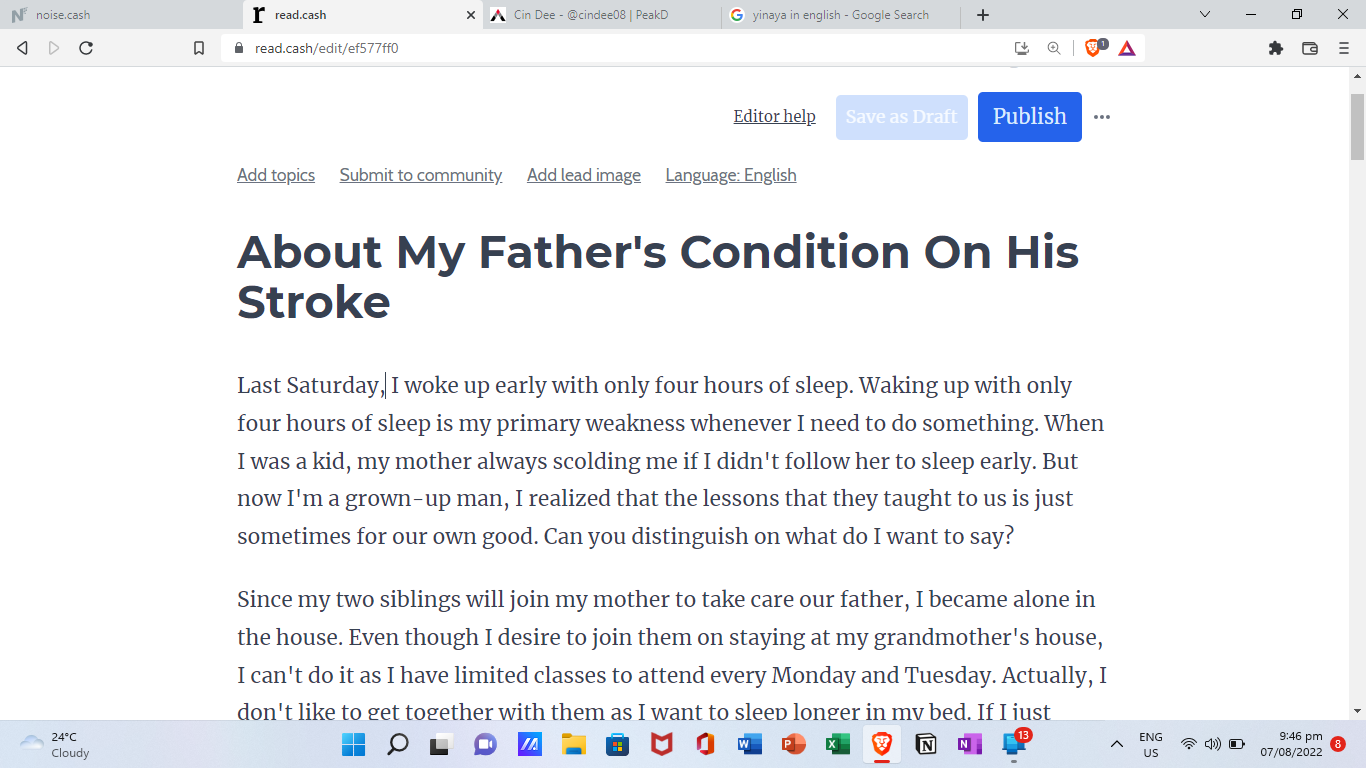
Task: Open Brave Rewards triangle icon
Action: (x=1127, y=48)
